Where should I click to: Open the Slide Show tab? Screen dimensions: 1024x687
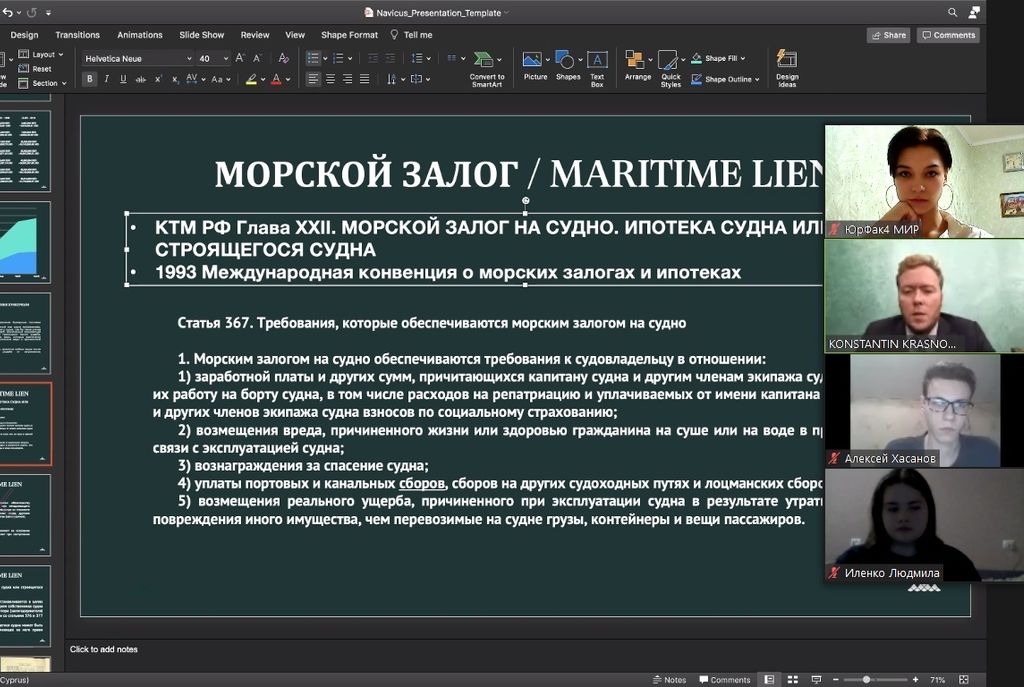pyautogui.click(x=201, y=33)
